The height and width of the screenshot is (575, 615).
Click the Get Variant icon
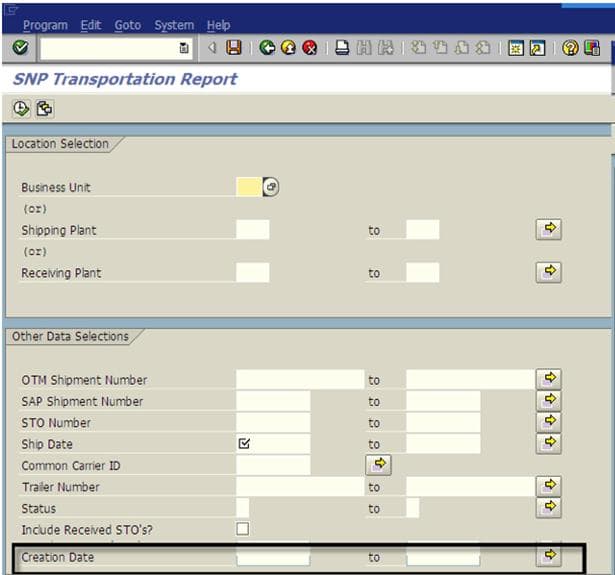click(x=44, y=109)
